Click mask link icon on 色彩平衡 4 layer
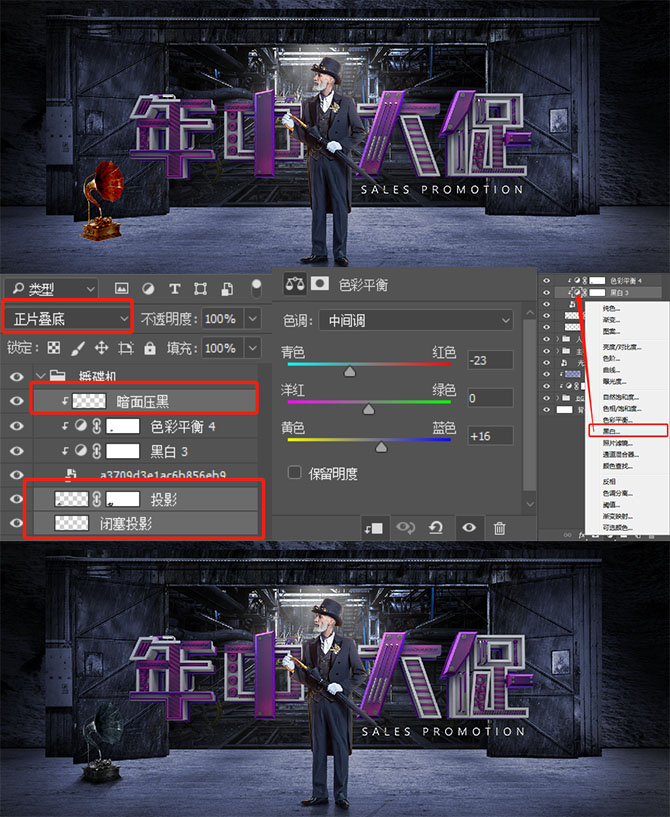Viewport: 670px width, 817px height. pos(97,426)
